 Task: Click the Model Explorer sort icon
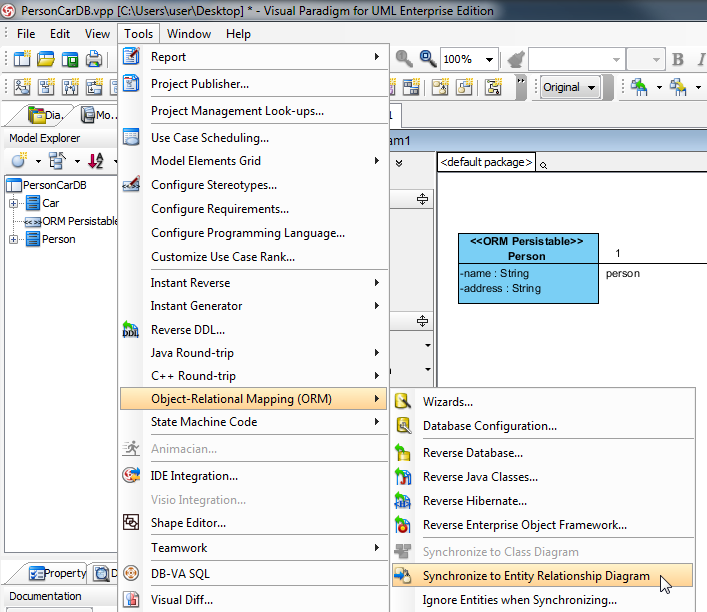[x=96, y=161]
